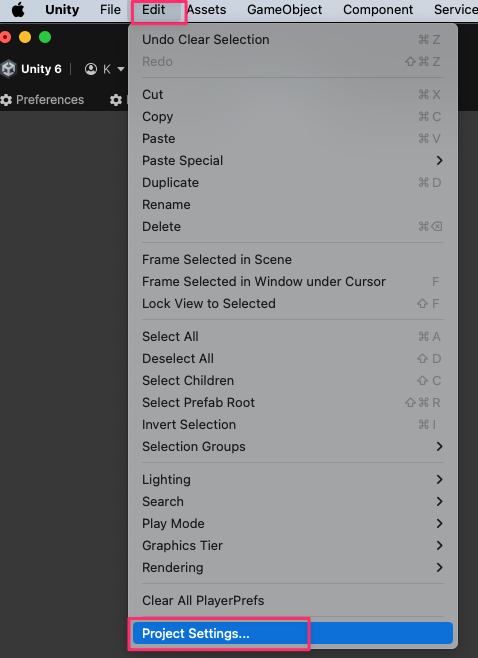
Task: Open the account profile icon
Action: pyautogui.click(x=91, y=69)
